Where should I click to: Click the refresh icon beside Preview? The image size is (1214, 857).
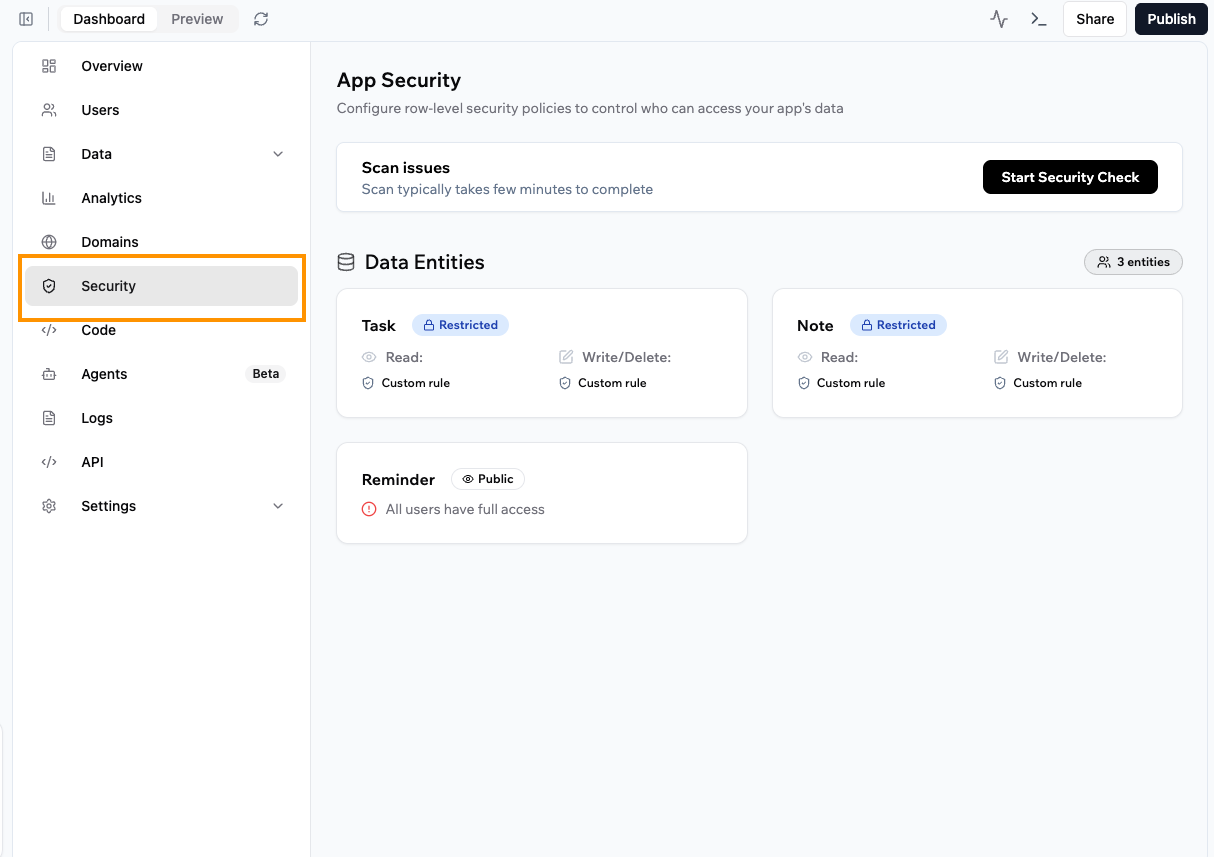tap(261, 19)
